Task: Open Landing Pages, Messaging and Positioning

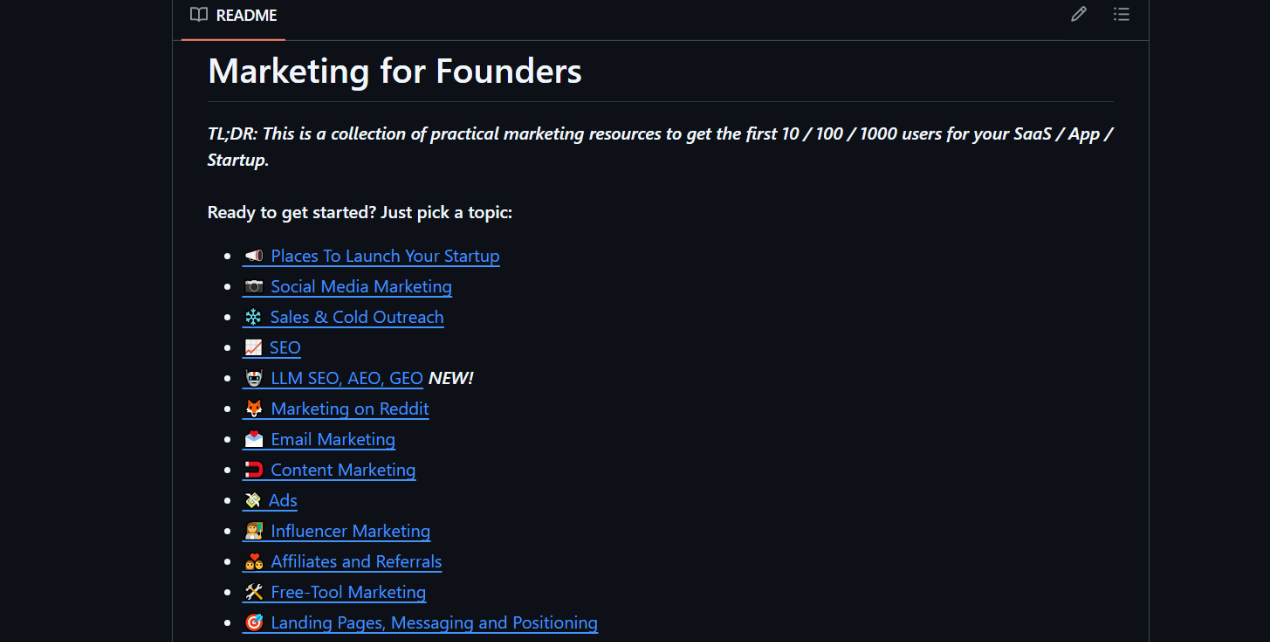Action: tap(434, 622)
